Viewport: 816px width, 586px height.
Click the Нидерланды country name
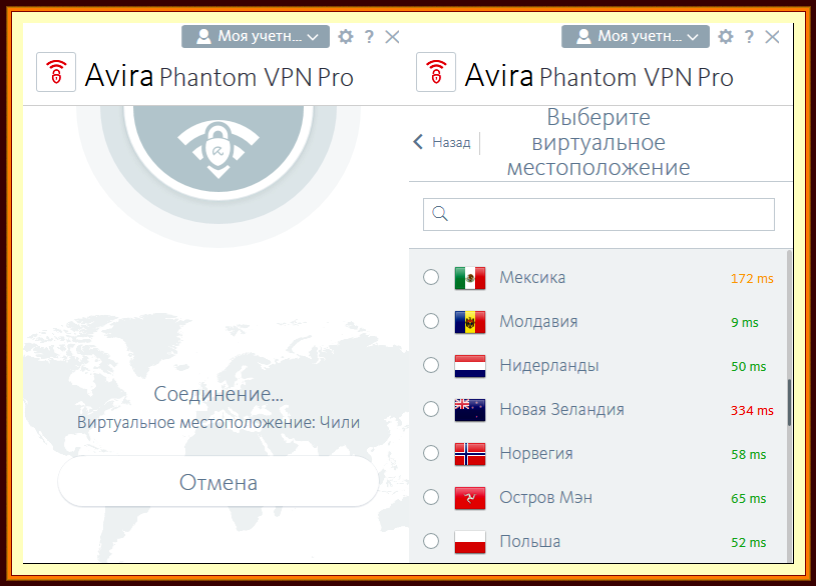click(549, 365)
